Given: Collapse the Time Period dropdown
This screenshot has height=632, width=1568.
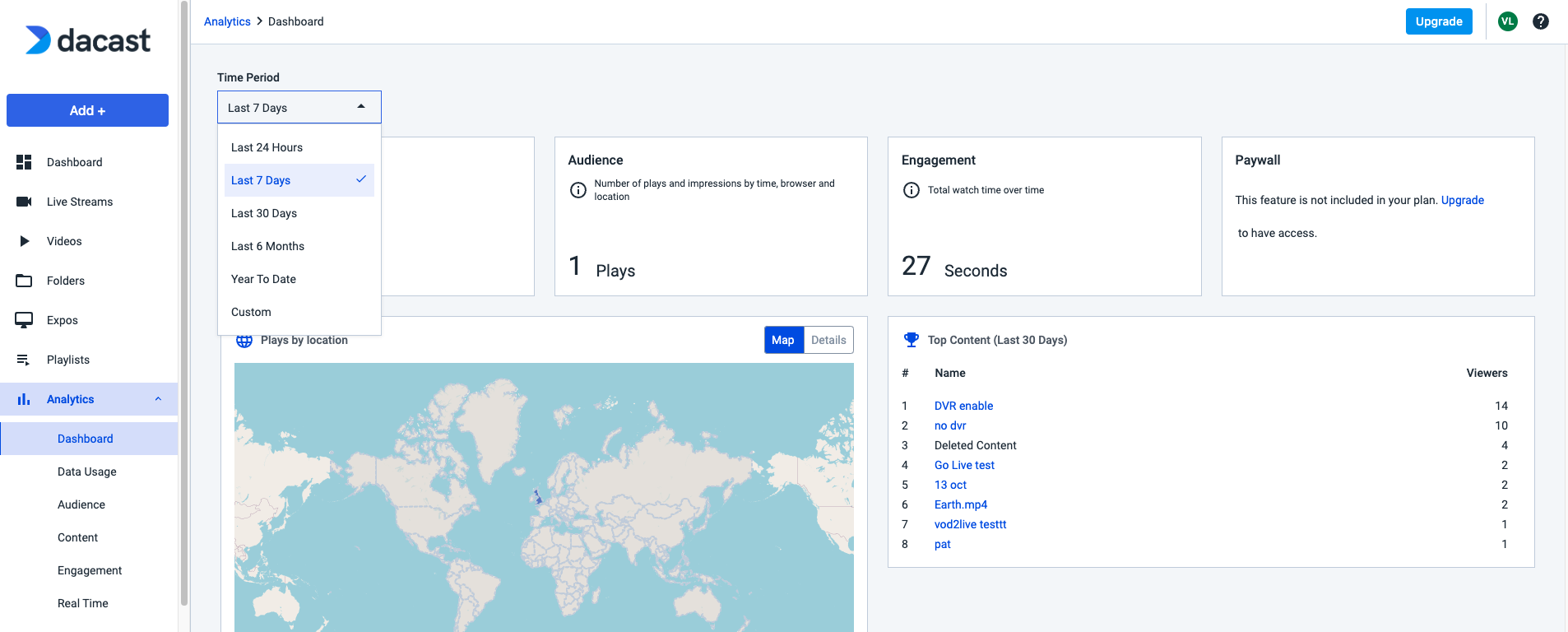Looking at the screenshot, I should [x=360, y=107].
